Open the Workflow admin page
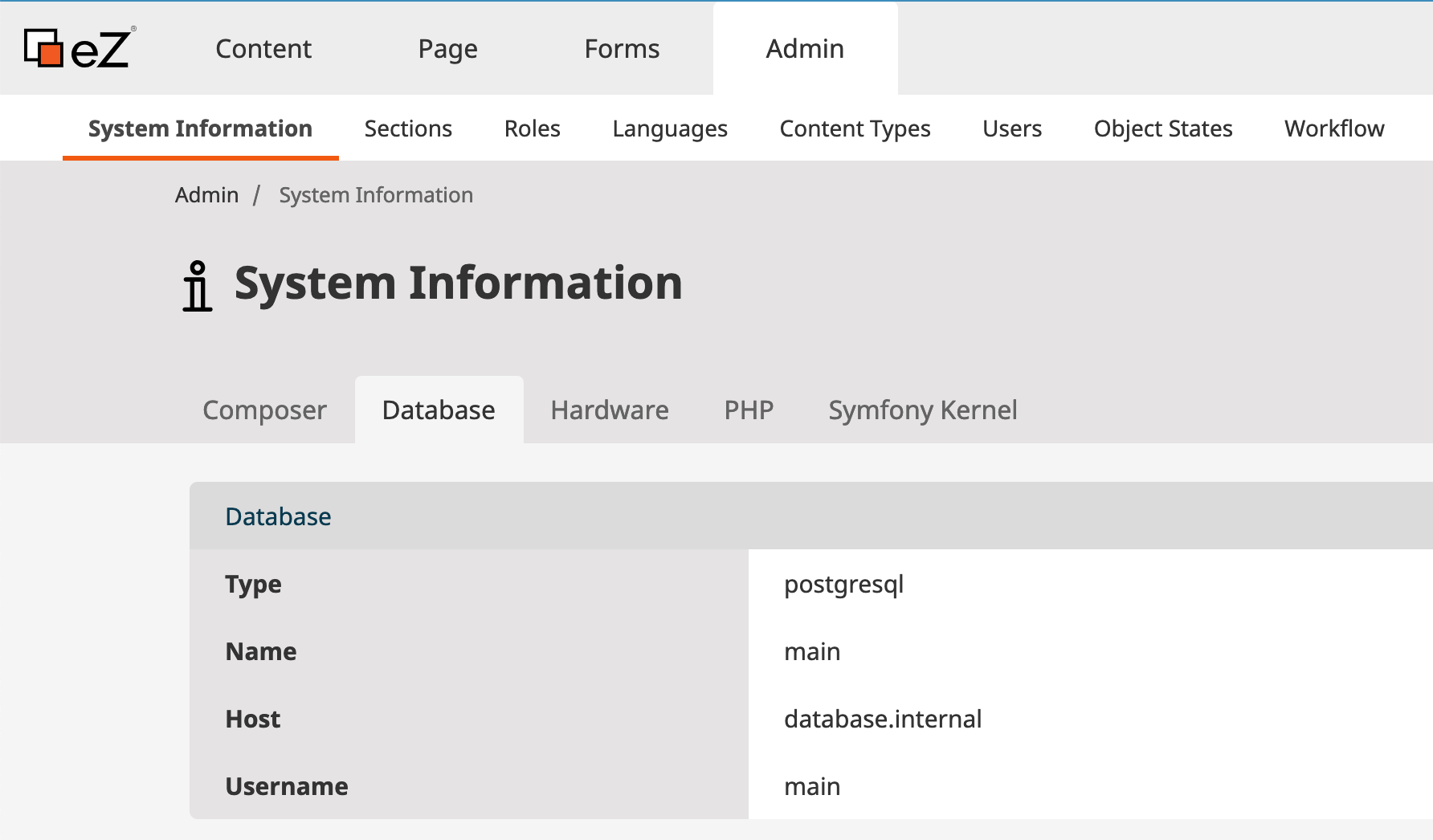Viewport: 1433px width, 840px height. point(1333,128)
